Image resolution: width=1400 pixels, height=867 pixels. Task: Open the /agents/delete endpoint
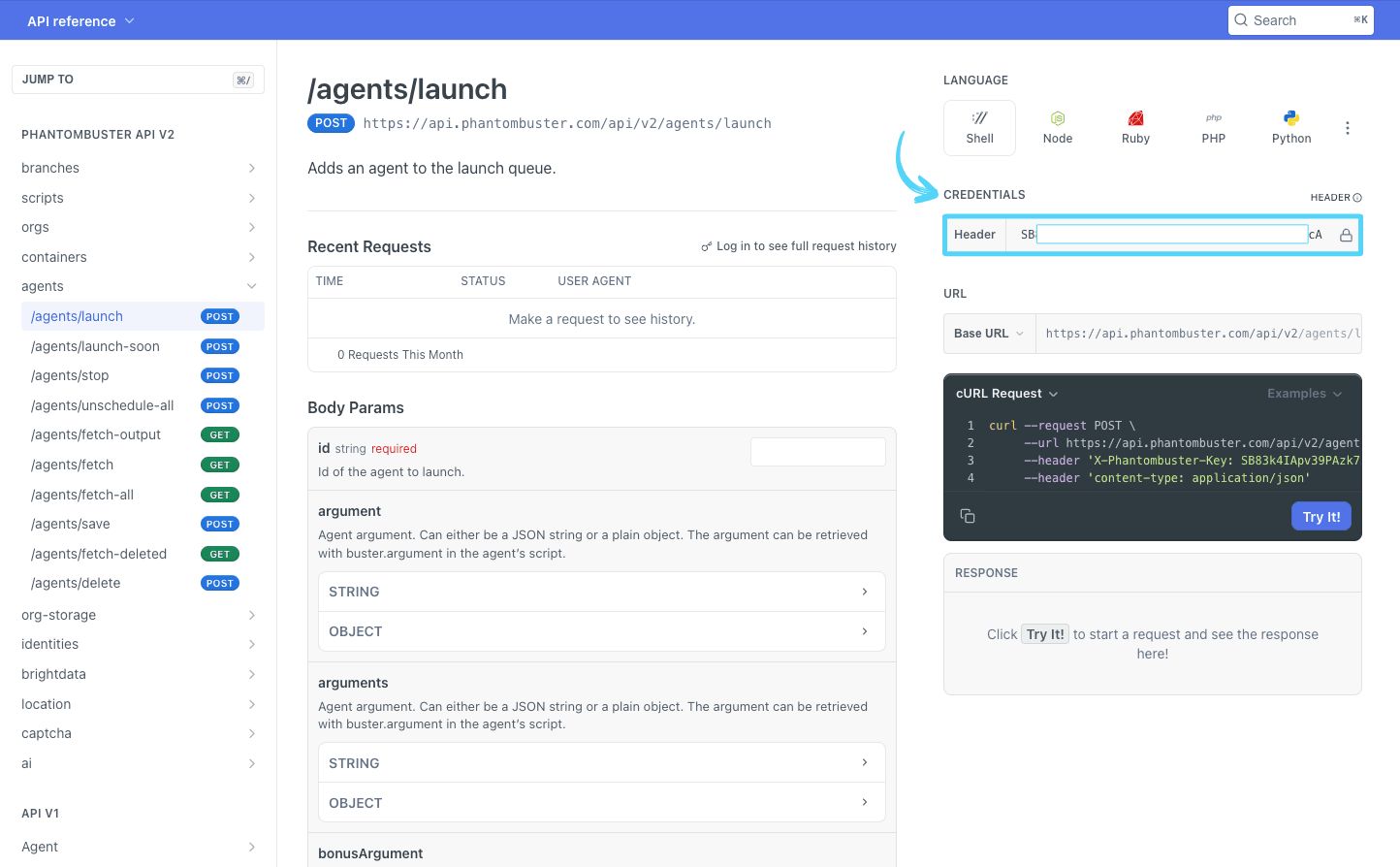tap(143, 583)
